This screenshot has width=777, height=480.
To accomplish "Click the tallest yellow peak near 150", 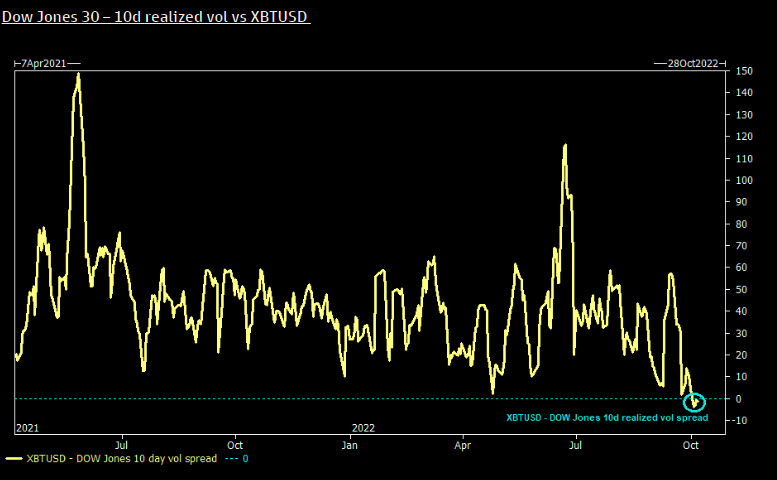I will [x=78, y=75].
